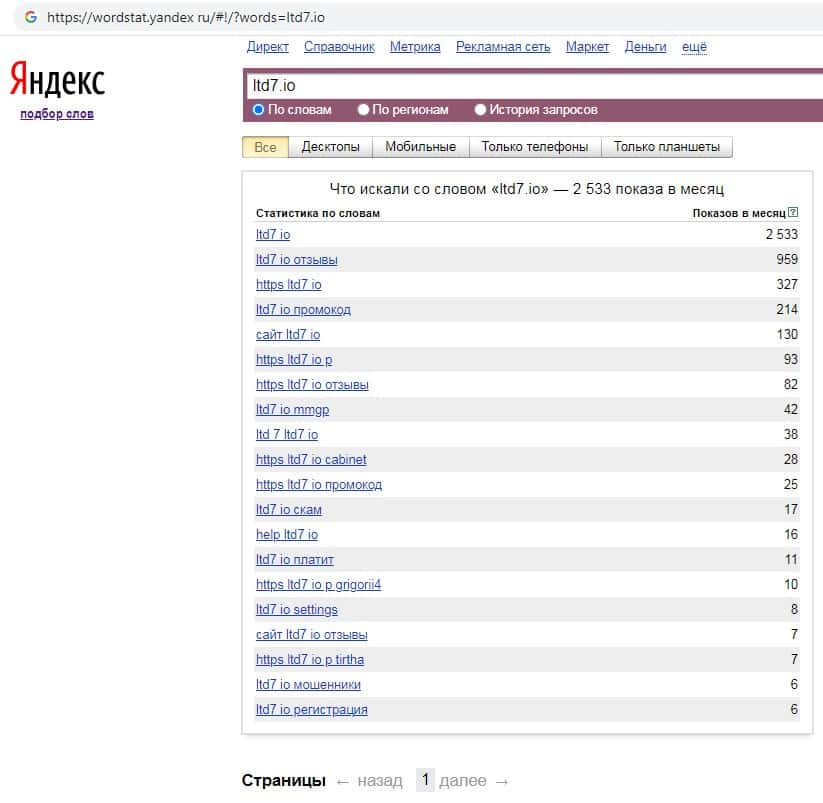Open the https ltd7 io p keyword link
The image size is (823, 803).
294,360
